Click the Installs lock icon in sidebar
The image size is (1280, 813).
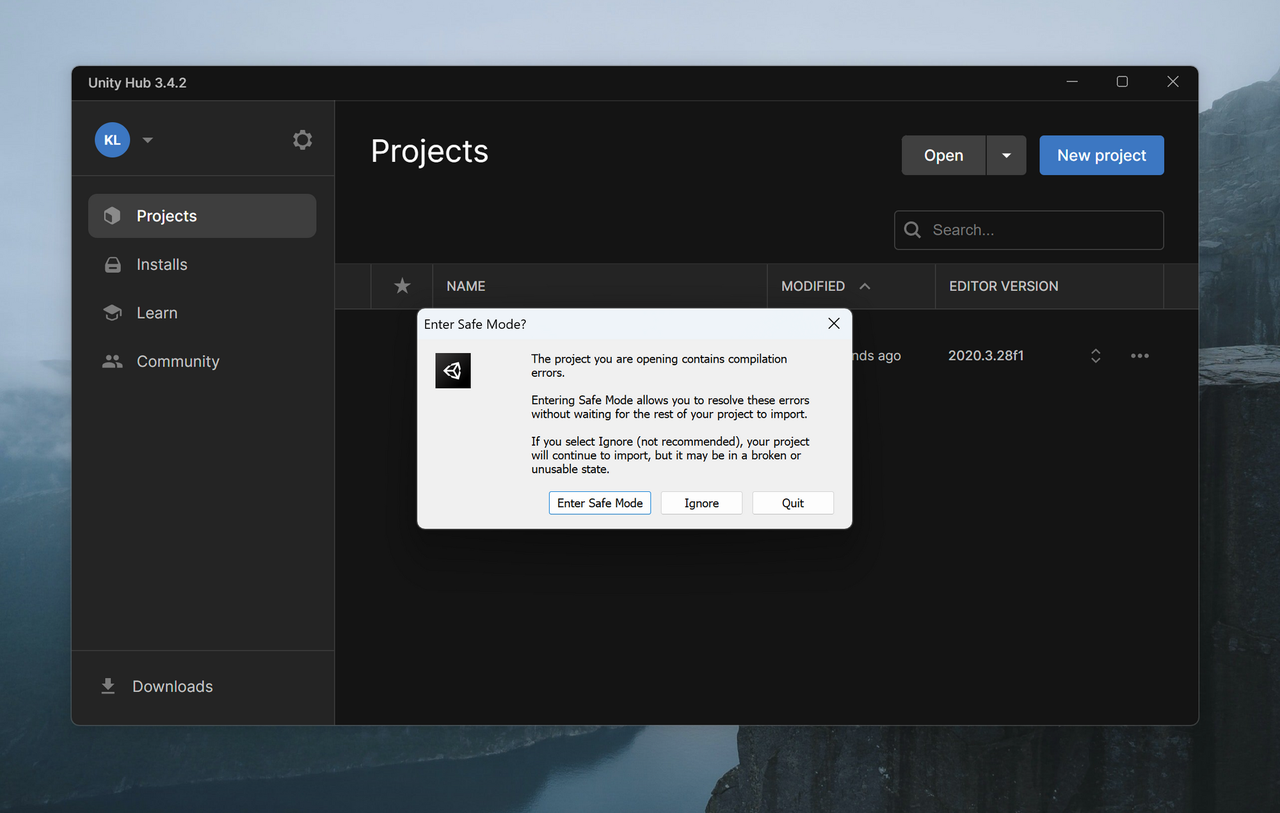click(113, 265)
